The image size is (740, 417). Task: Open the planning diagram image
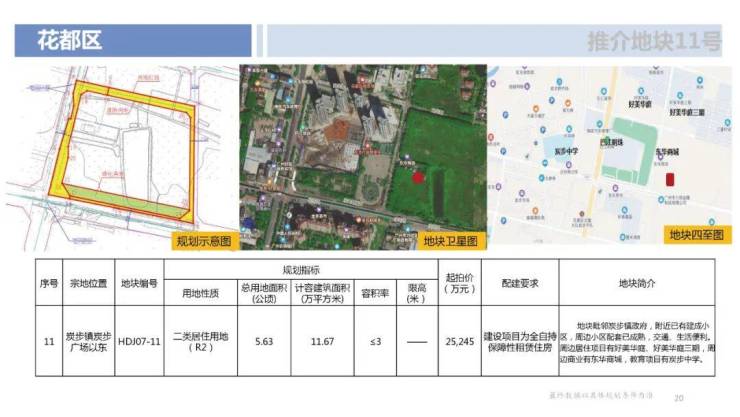(x=122, y=158)
